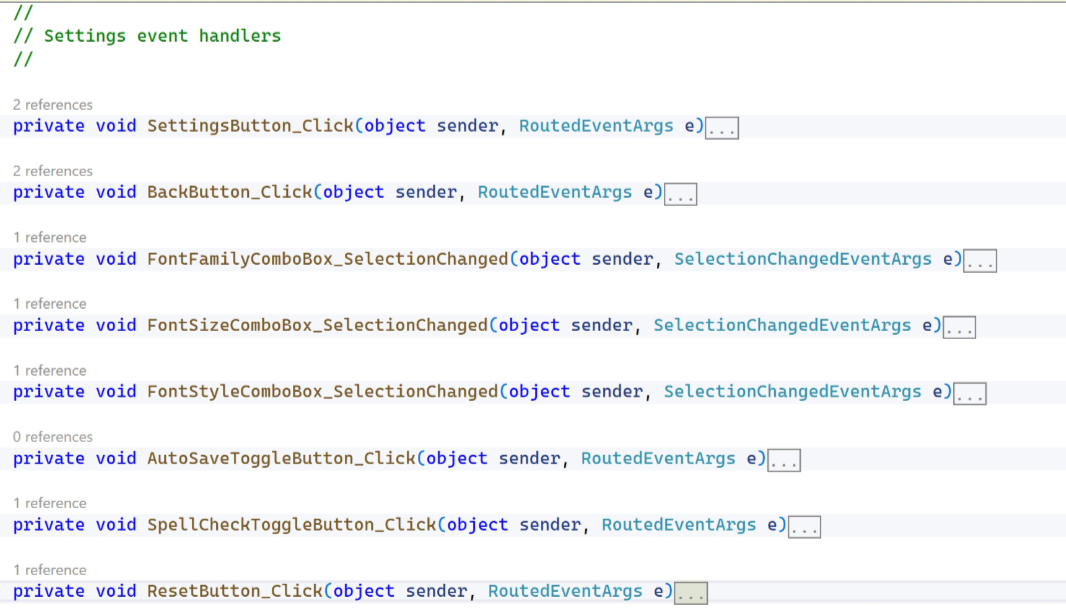Click the AutoSaveToggleButton_Click method name
Image resolution: width=1066 pixels, height=609 pixels.
[281, 459]
